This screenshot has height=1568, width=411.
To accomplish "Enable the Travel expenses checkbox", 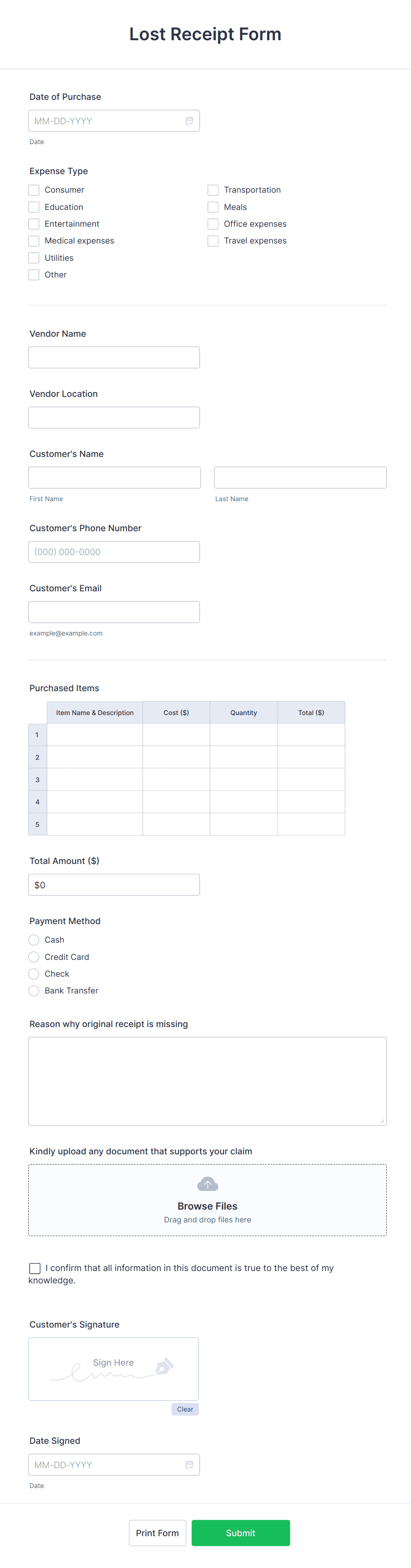I will tap(213, 240).
